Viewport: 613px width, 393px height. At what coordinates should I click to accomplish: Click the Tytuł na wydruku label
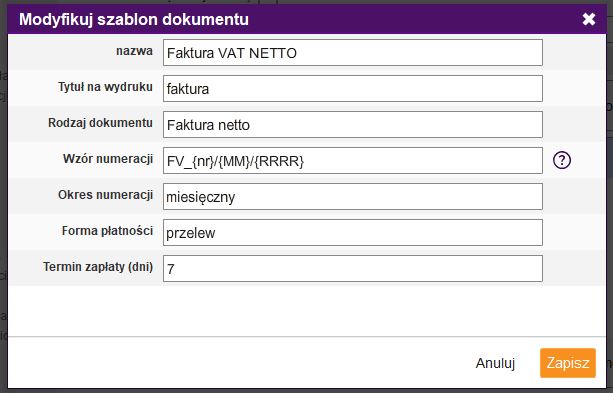(x=105, y=87)
